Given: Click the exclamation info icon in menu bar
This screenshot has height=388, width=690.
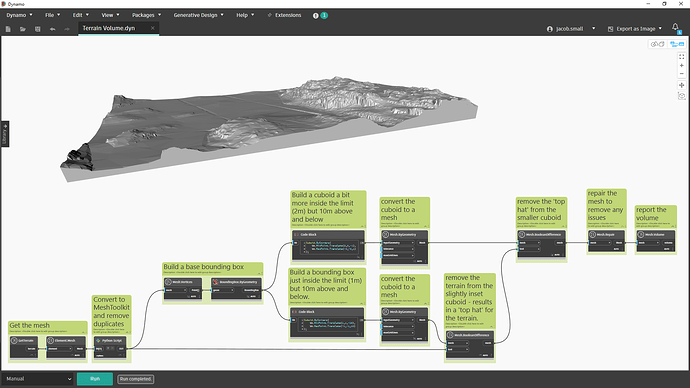Looking at the screenshot, I should tap(316, 15).
